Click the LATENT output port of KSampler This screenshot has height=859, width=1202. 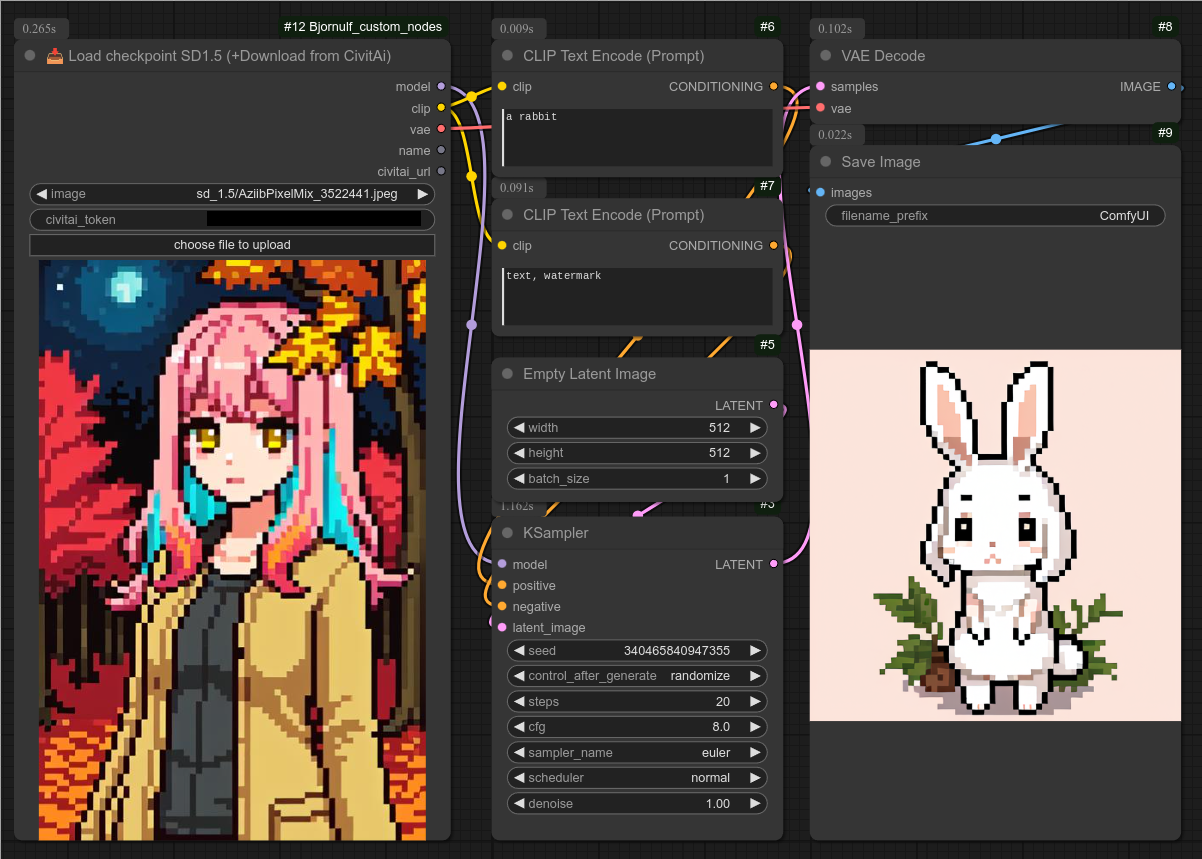click(773, 565)
